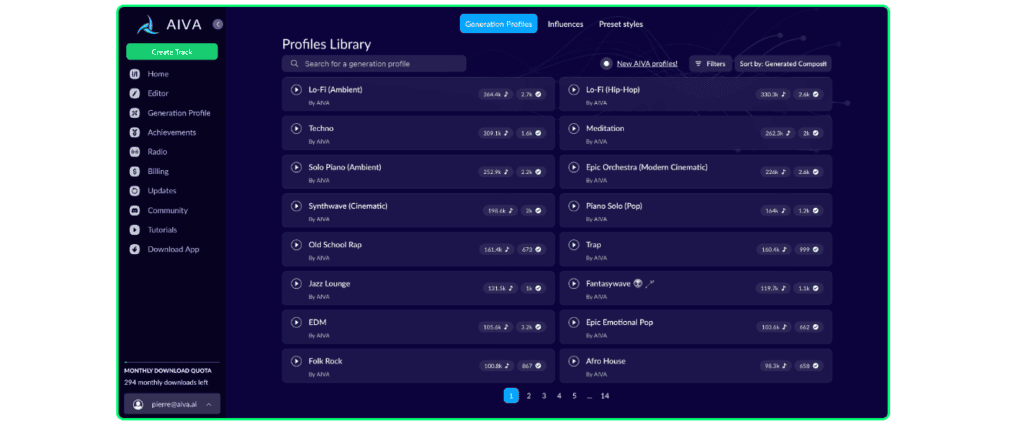Click the Achievements medal icon
1024x445 pixels.
[135, 133]
